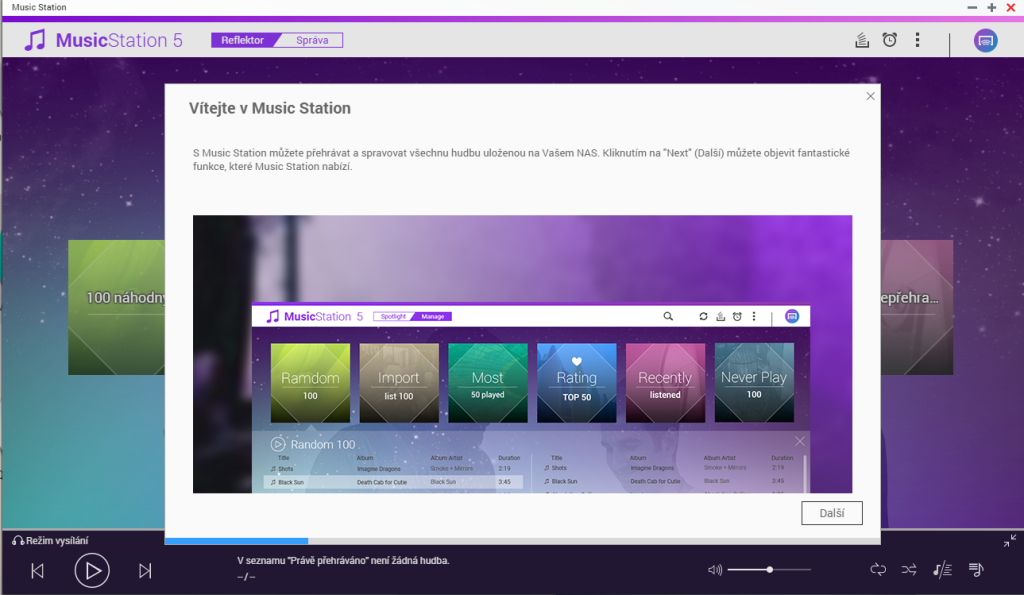Image resolution: width=1024 pixels, height=595 pixels.
Task: Click the tutorial progress bar
Action: [522, 541]
